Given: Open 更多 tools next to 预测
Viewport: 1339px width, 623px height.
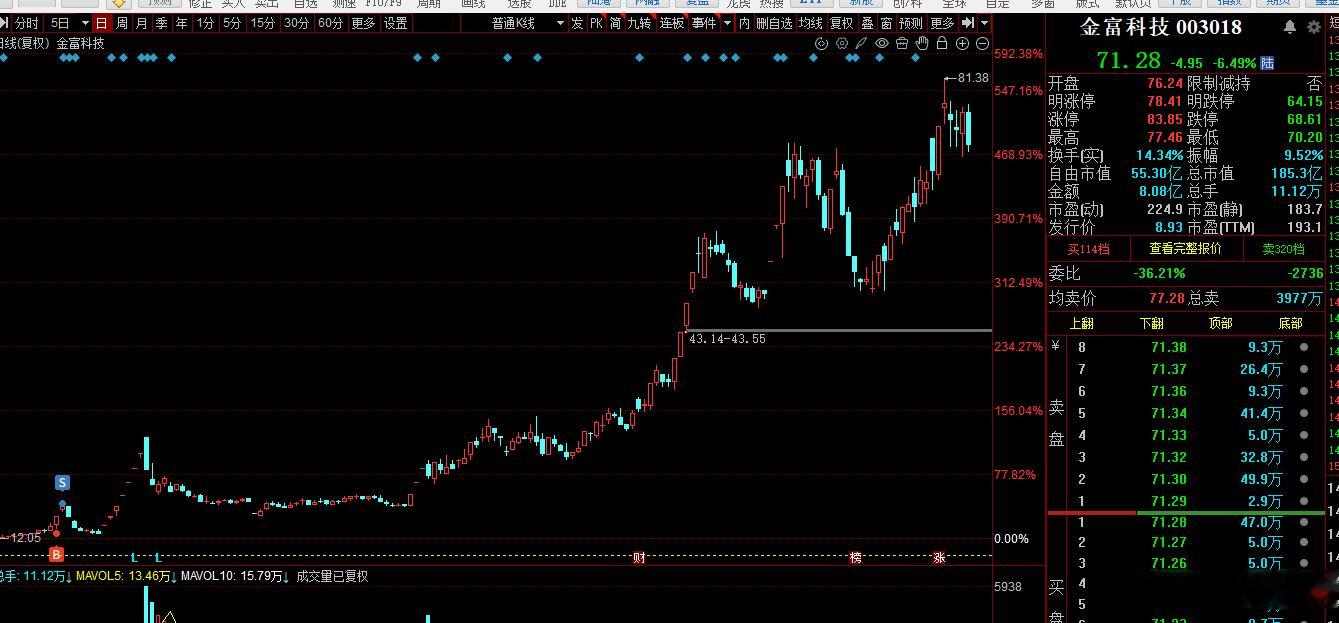Looking at the screenshot, I should (942, 23).
